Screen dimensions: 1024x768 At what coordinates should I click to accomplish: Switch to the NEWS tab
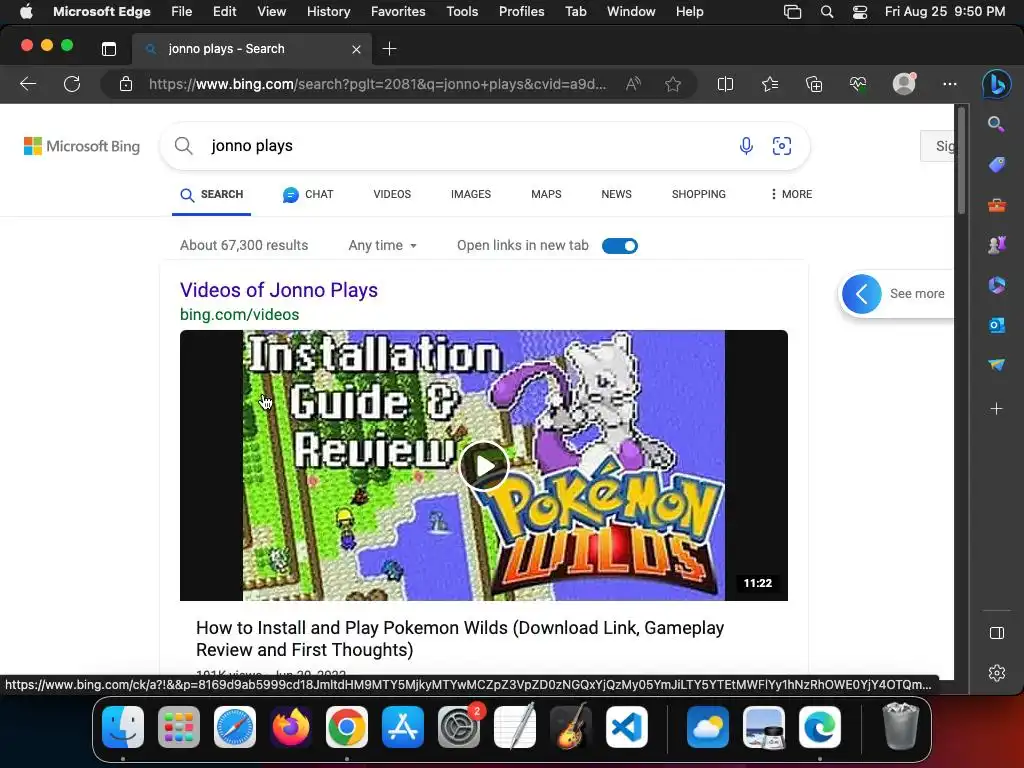click(x=616, y=194)
